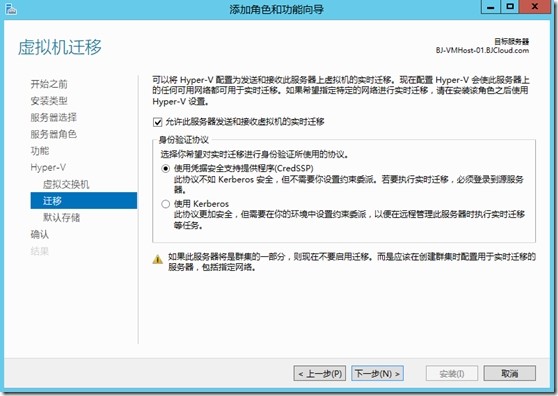Click the 虚拟机迁移 page heading

tap(60, 47)
